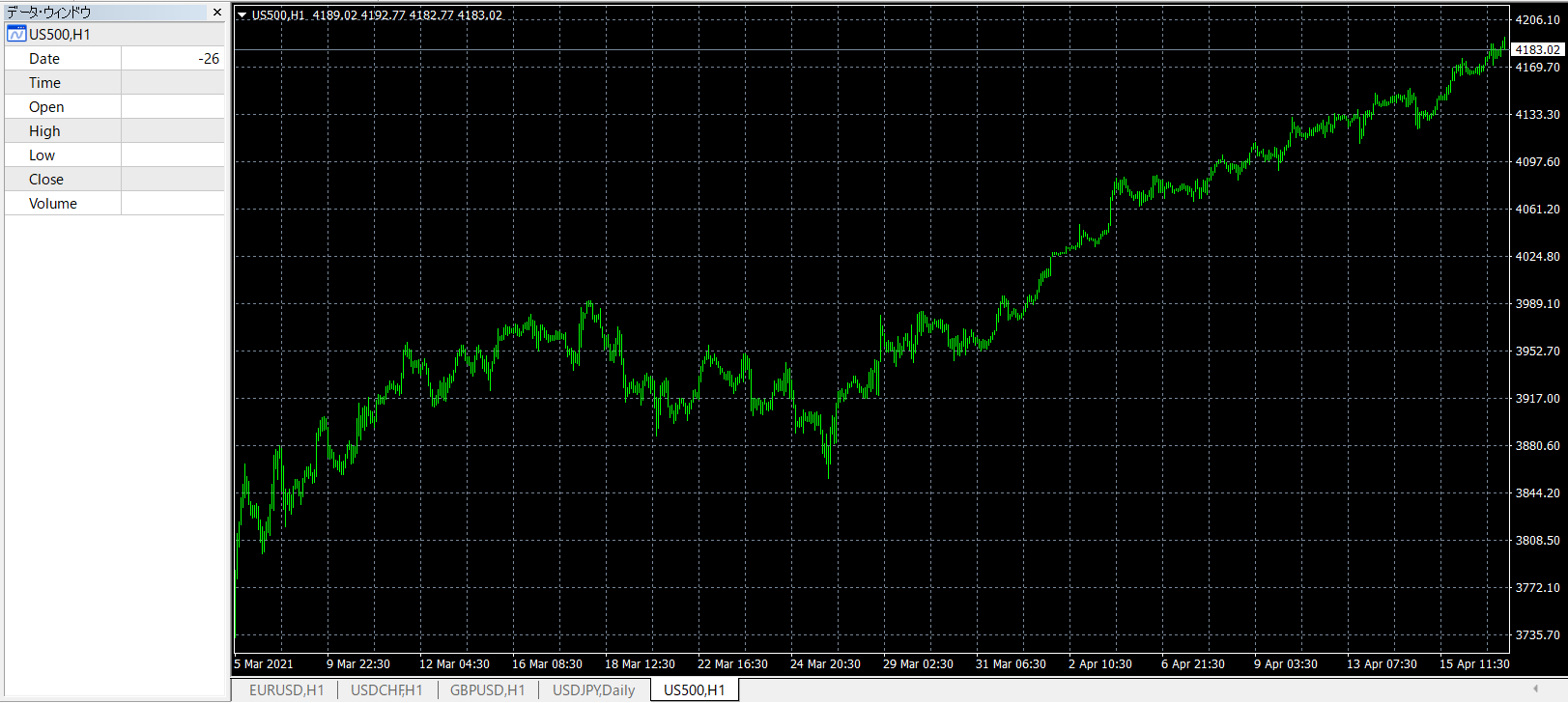
Task: Switch to the EURUSD,H1 chart tab
Action: 287,689
